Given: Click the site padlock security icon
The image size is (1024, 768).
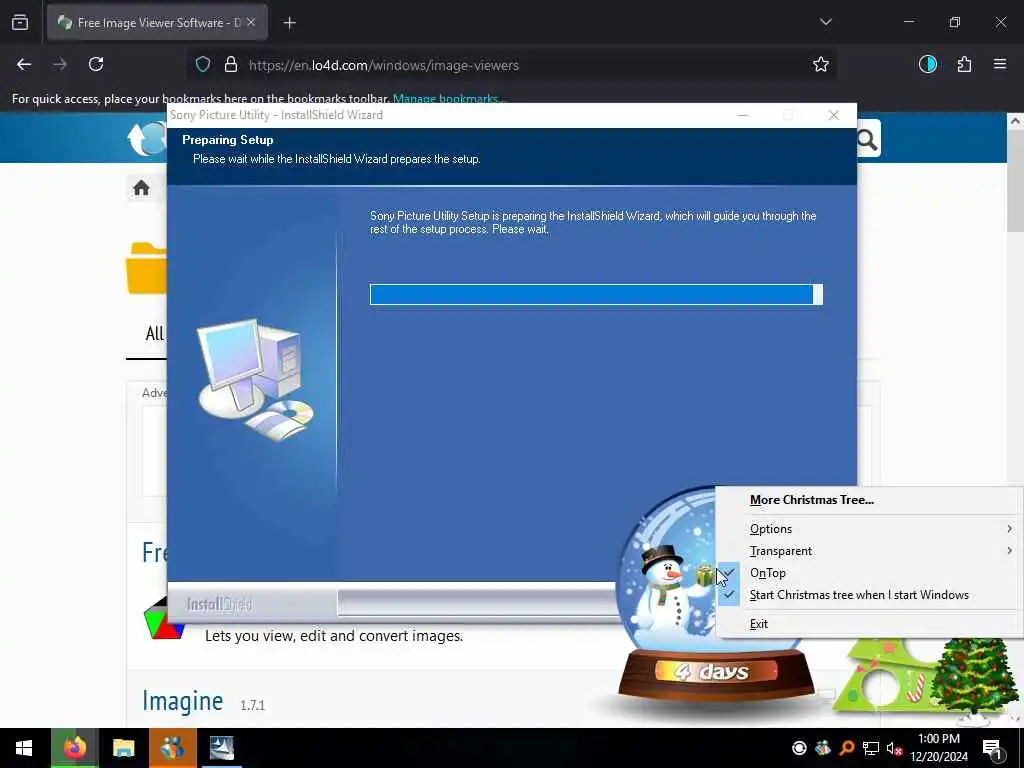Looking at the screenshot, I should pos(231,65).
